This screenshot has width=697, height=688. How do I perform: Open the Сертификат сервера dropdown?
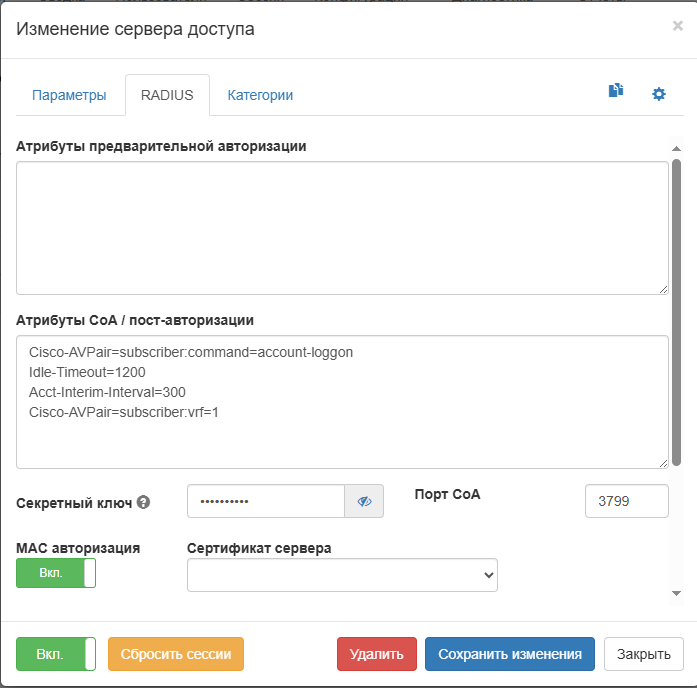pos(342,575)
